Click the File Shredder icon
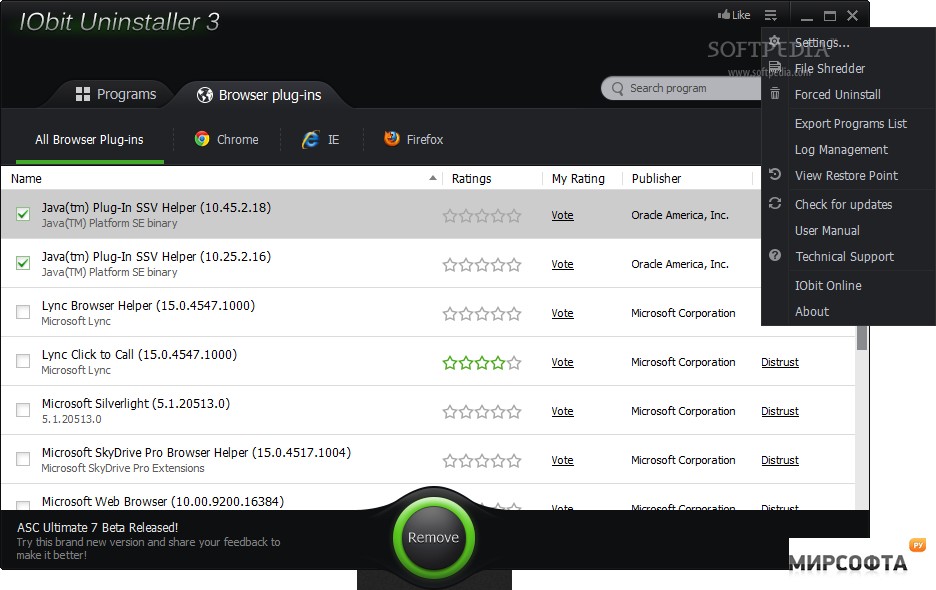This screenshot has width=936, height=590. [x=775, y=67]
